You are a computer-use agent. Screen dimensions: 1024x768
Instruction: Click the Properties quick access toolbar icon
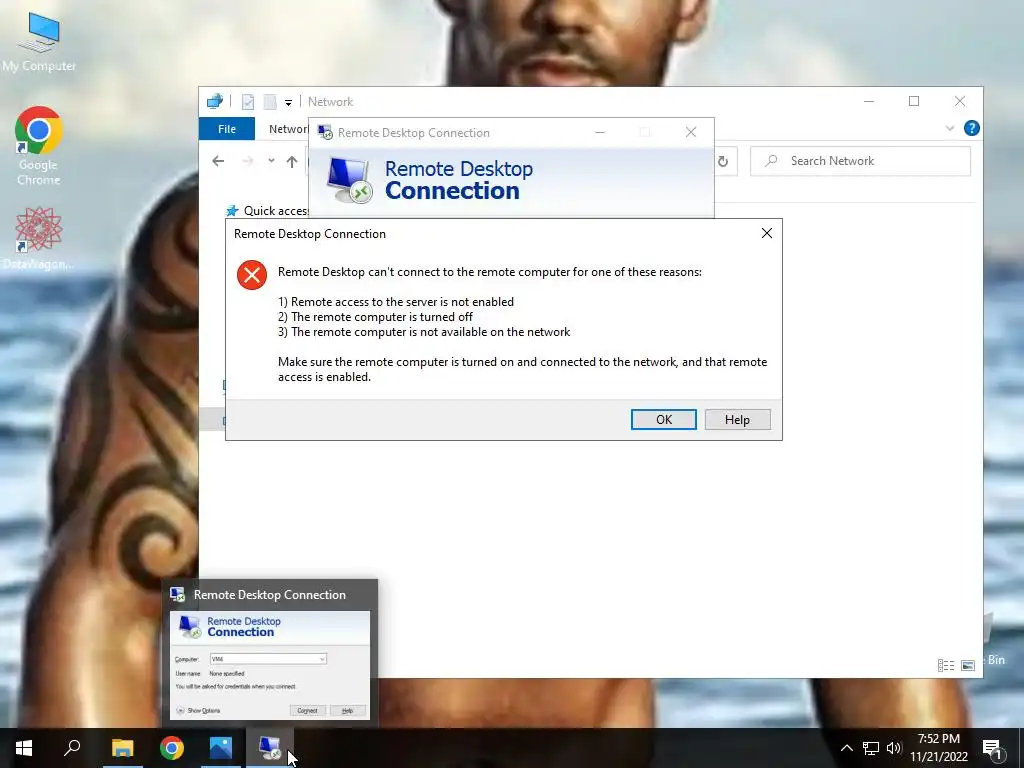click(248, 102)
